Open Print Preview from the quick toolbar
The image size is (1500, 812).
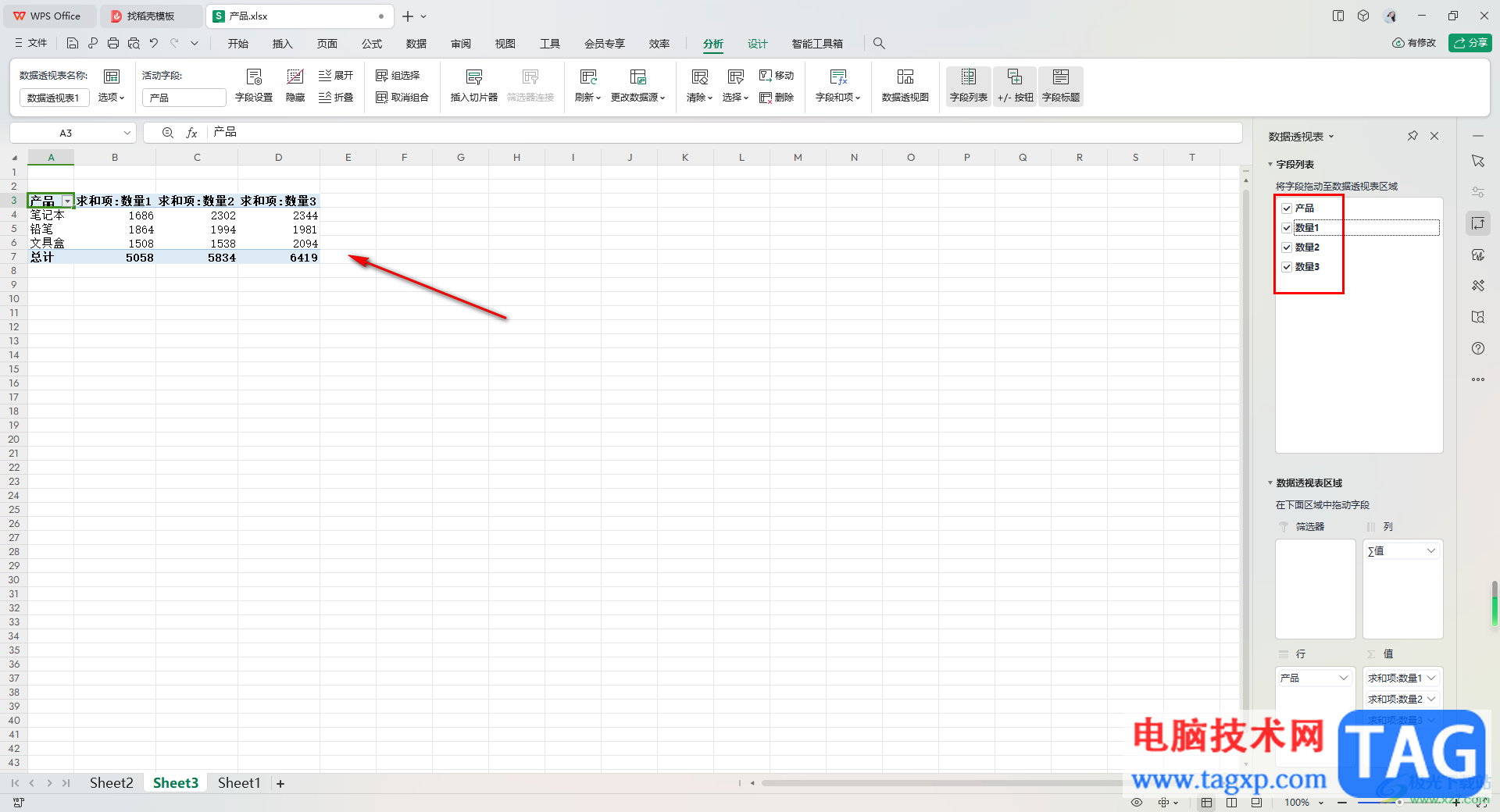[x=134, y=44]
